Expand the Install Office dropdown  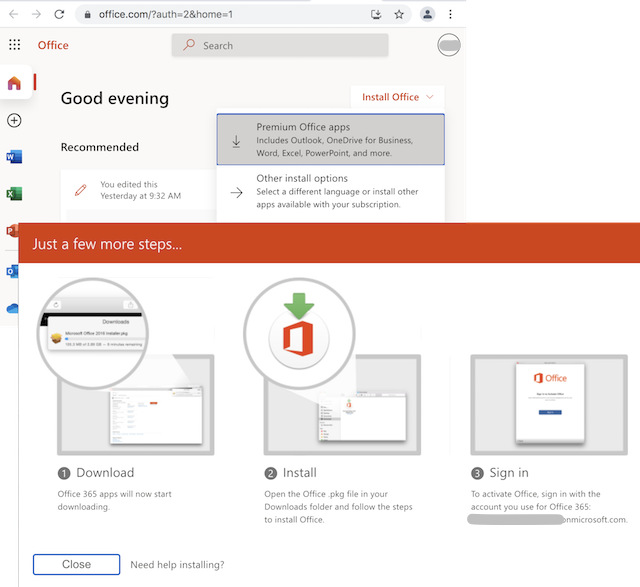pyautogui.click(x=398, y=97)
